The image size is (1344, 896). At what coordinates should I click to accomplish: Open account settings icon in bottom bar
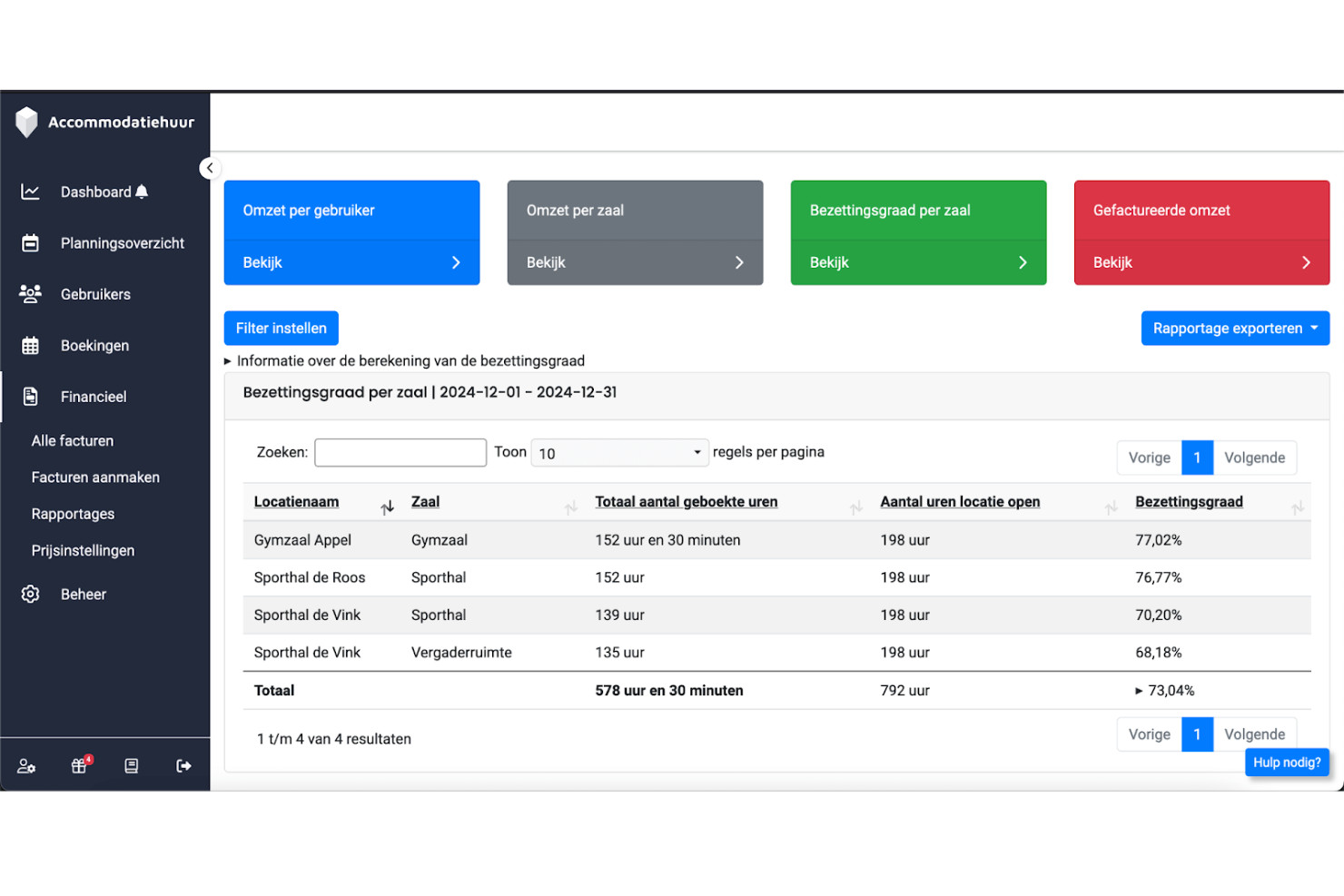[x=26, y=765]
